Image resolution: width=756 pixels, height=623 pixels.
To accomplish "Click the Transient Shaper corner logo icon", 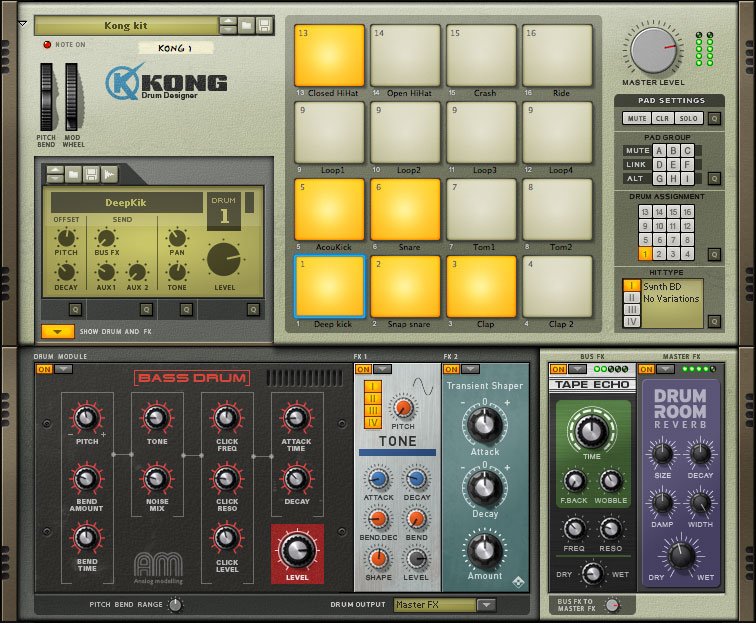I will pyautogui.click(x=519, y=582).
